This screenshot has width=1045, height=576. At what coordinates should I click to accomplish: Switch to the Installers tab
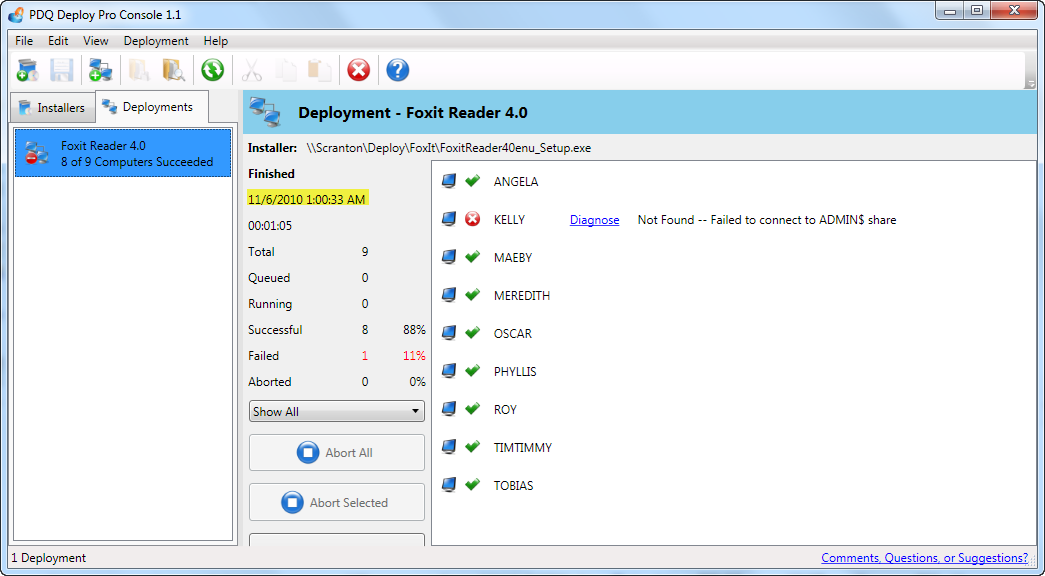[53, 108]
